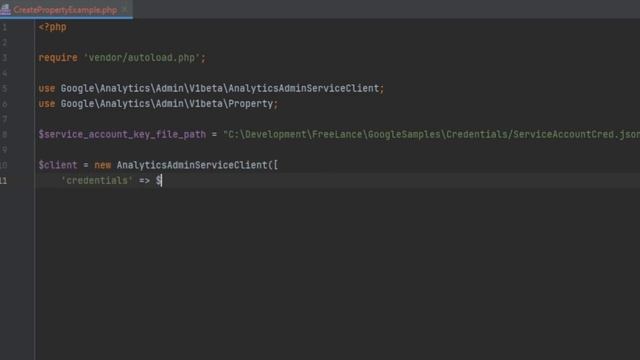The image size is (640, 360).
Task: Click line number 11 in the gutter
Action: click(4, 180)
